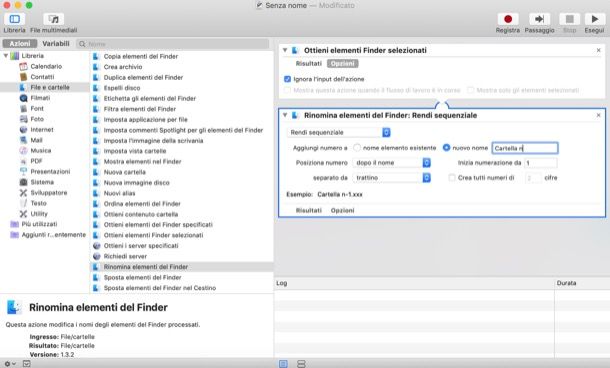Select the Font library category
The width and height of the screenshot is (610, 368).
click(37, 109)
